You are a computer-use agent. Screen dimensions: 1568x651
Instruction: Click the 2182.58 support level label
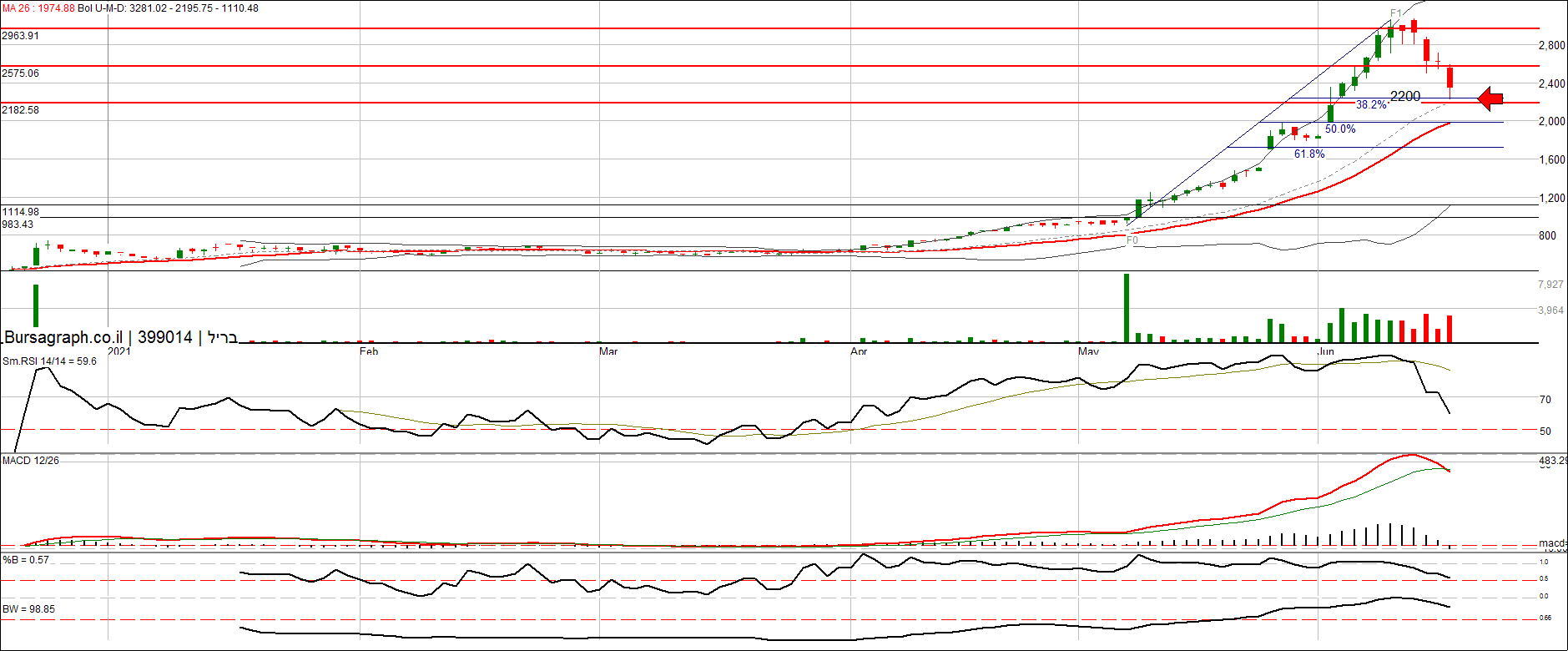tap(21, 110)
